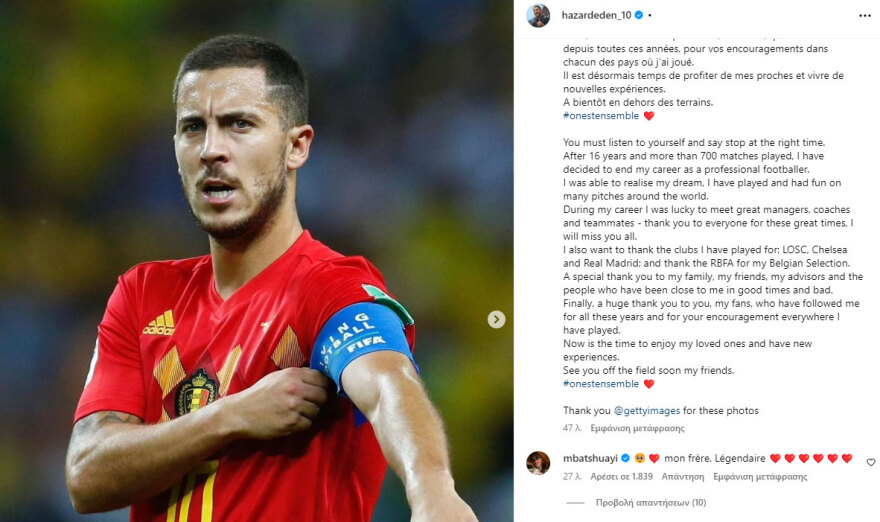Click verified badge next to mbatshuayi

pyautogui.click(x=625, y=458)
